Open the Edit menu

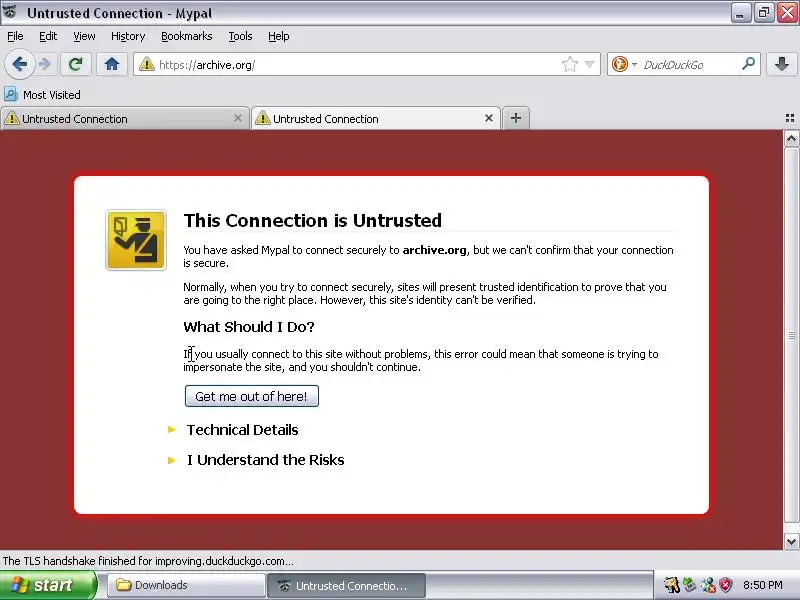tap(48, 36)
